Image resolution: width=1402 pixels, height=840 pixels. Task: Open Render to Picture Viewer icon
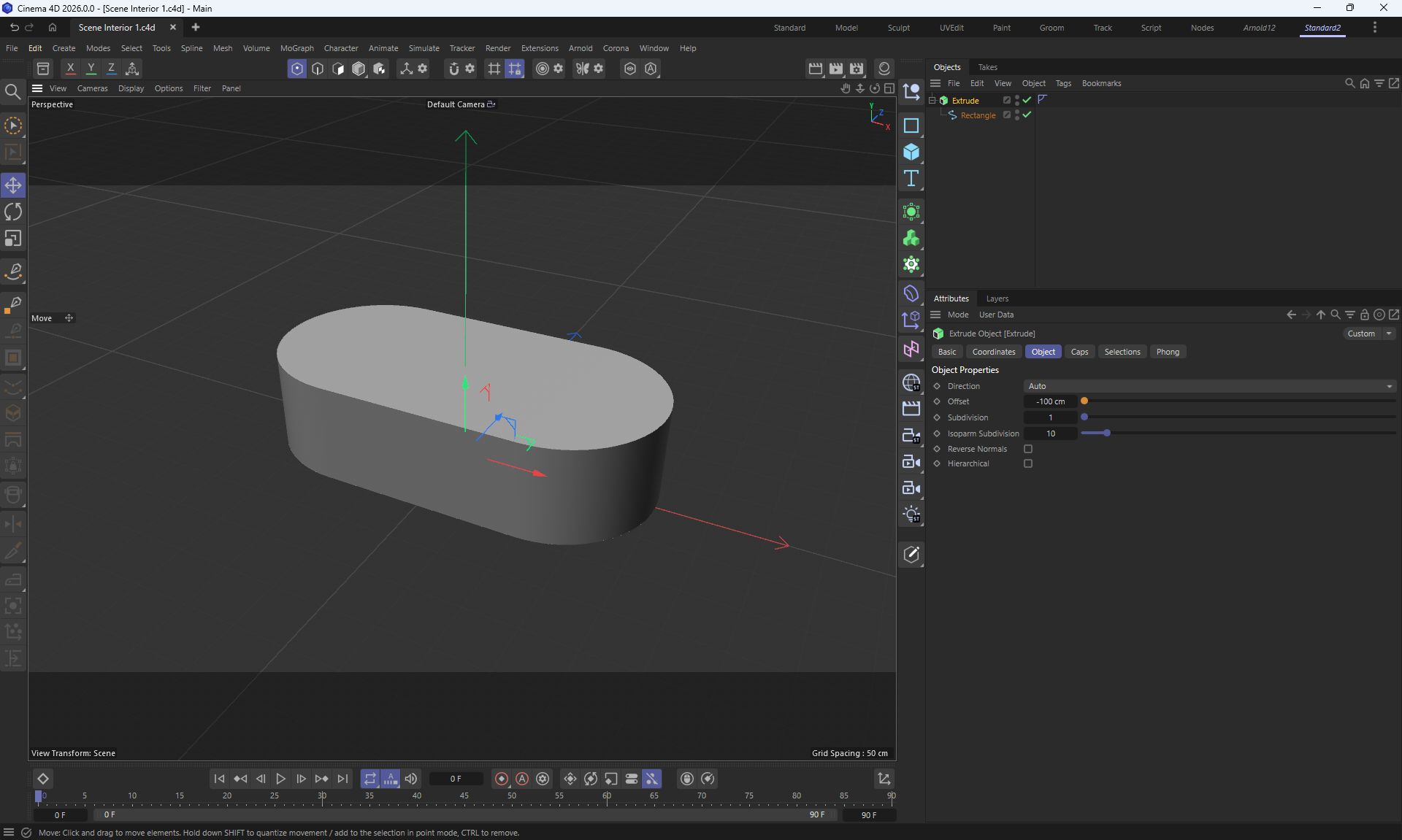[836, 69]
